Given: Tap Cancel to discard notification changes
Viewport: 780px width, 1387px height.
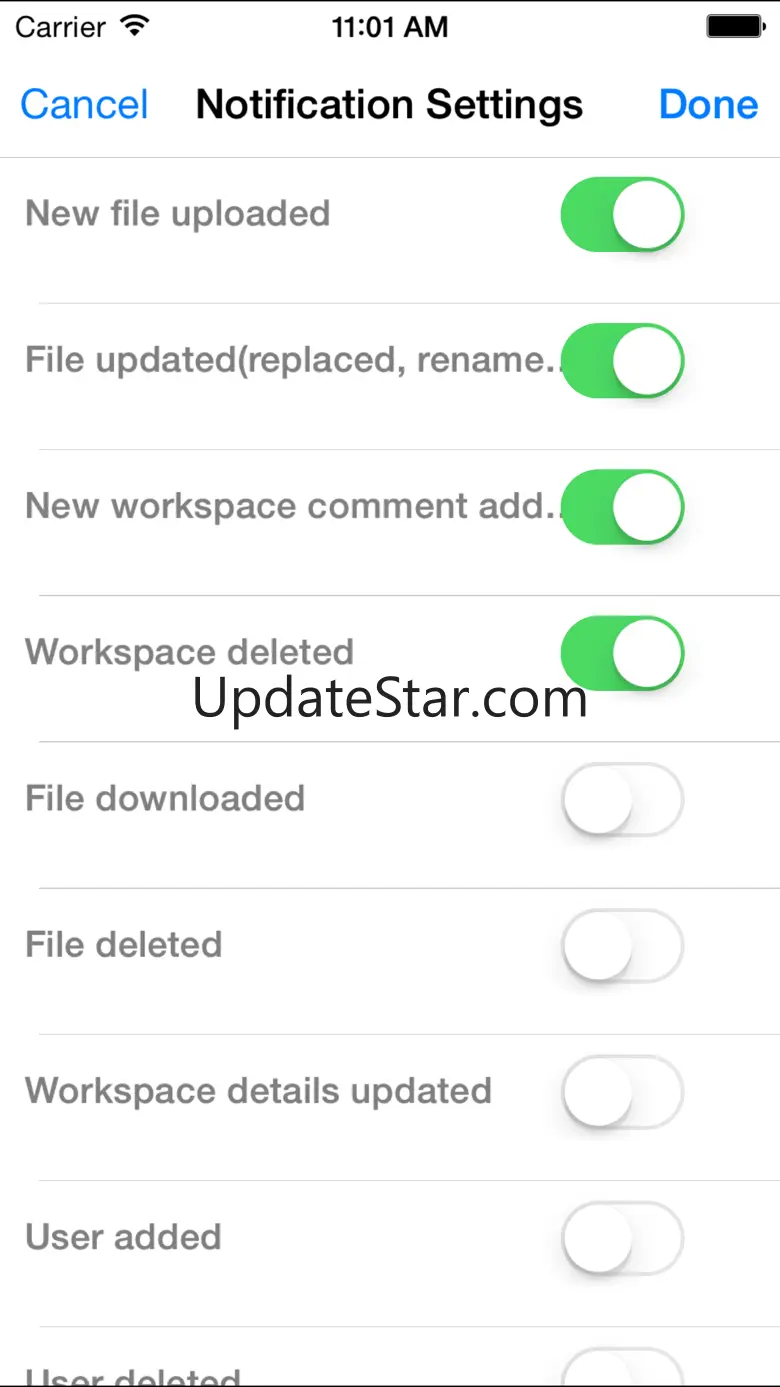Looking at the screenshot, I should pos(84,105).
